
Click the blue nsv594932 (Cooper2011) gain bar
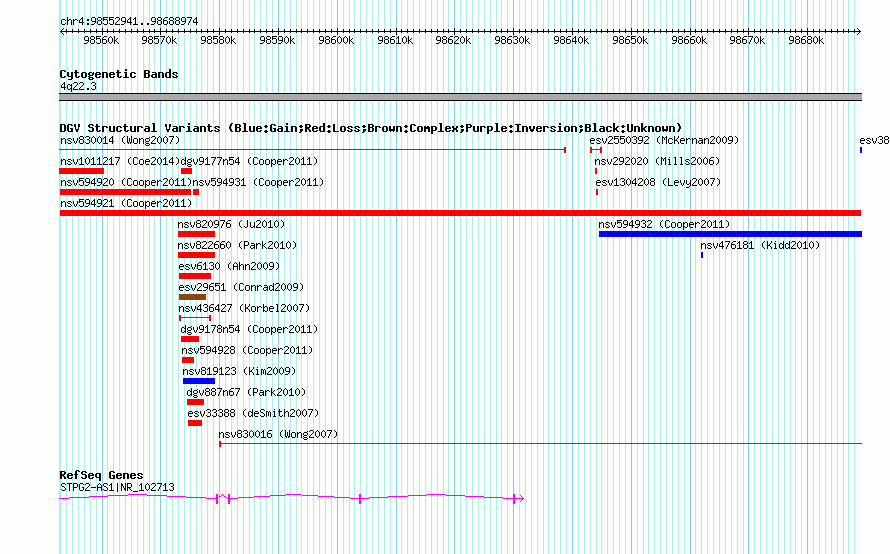coord(731,234)
